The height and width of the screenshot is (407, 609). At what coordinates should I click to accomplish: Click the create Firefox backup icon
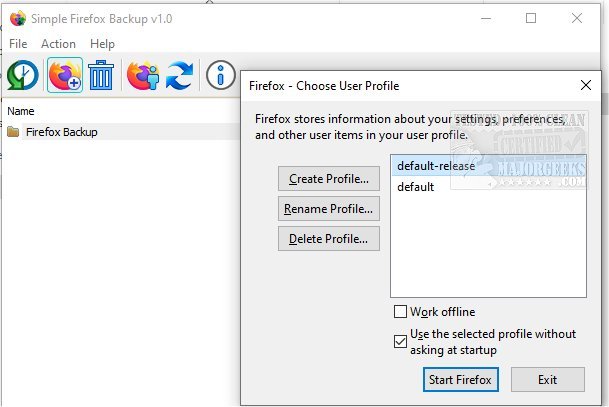coord(65,75)
